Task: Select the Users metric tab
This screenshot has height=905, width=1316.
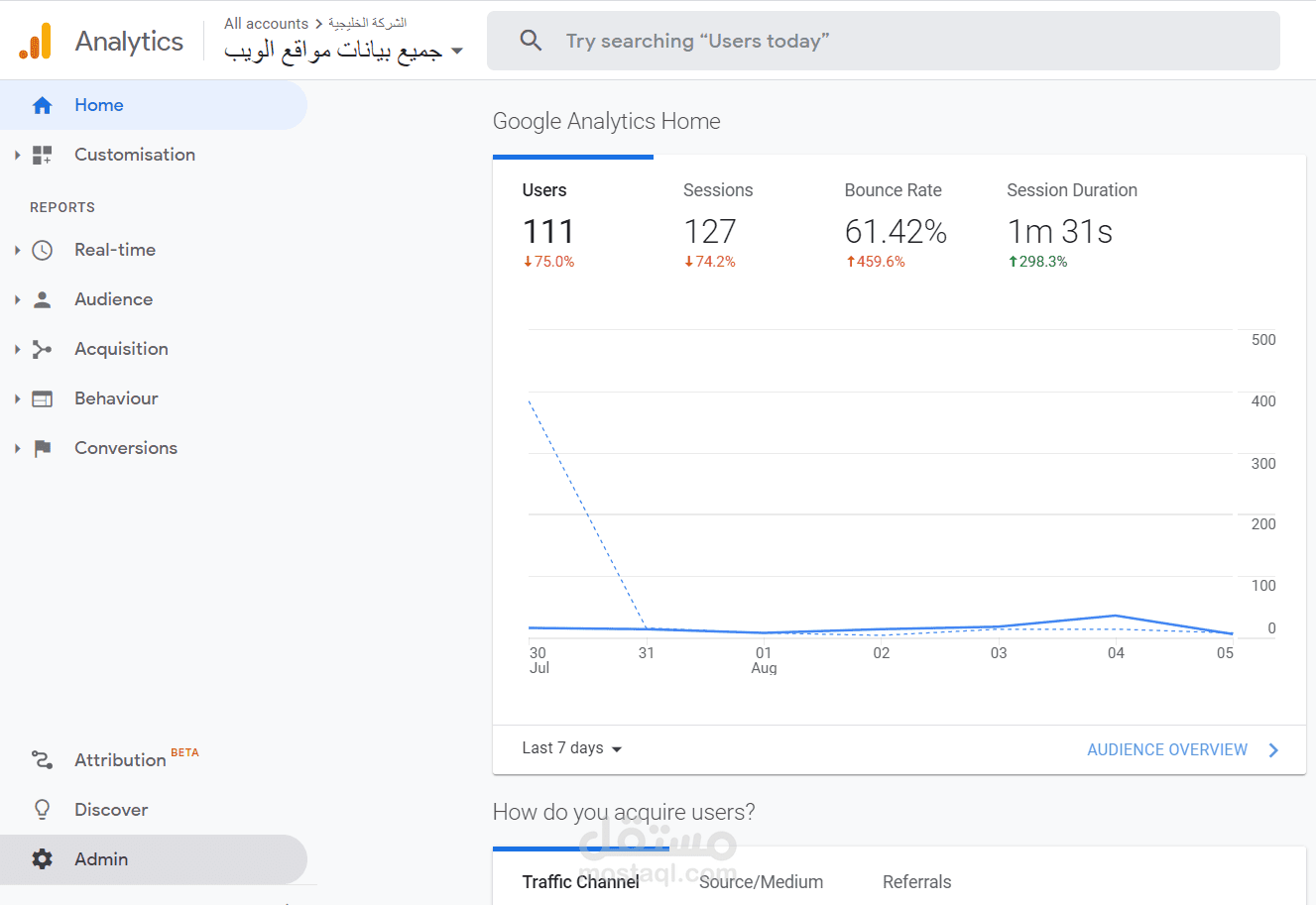Action: pos(572,226)
